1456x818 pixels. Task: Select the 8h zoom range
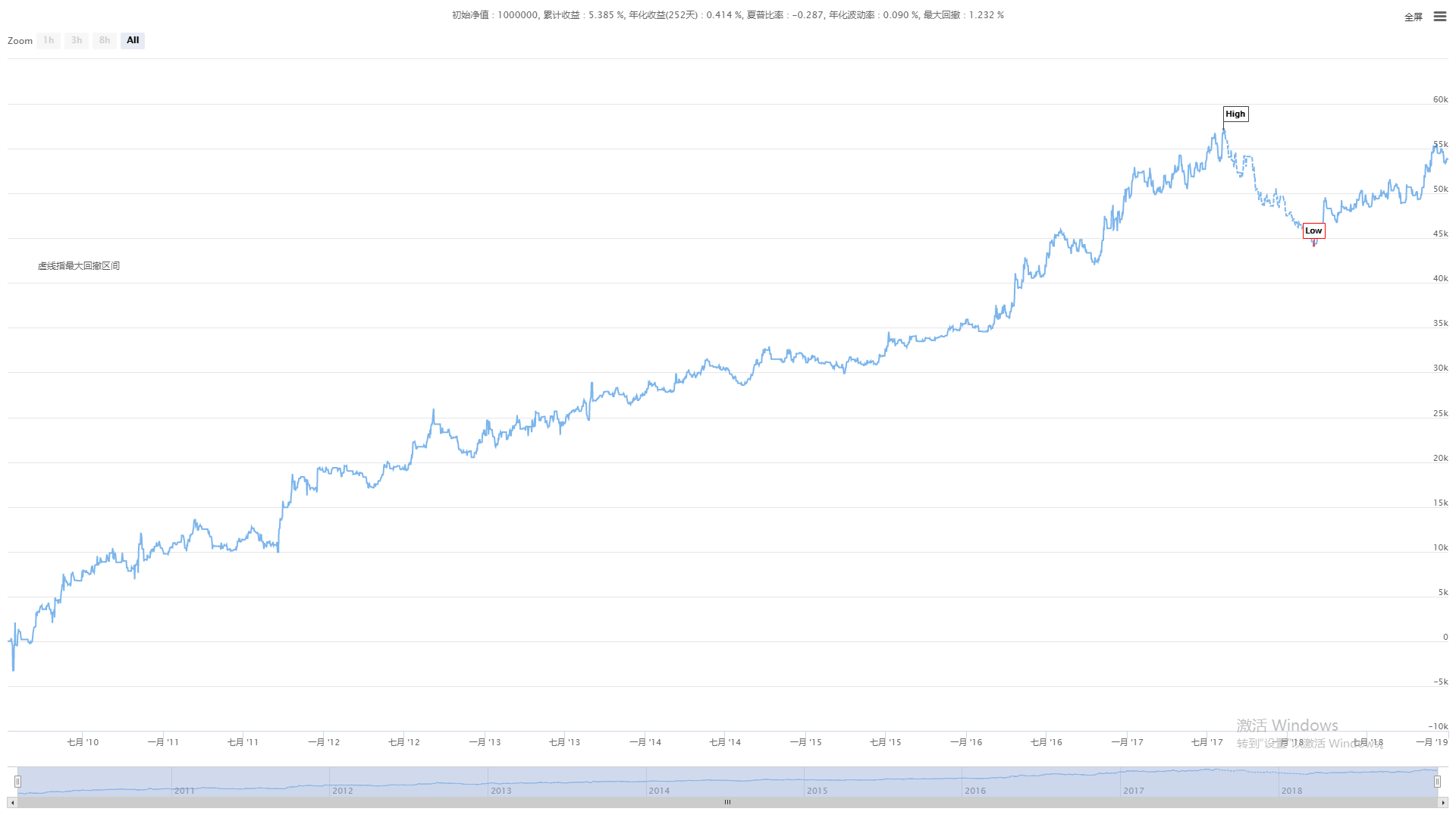point(105,40)
